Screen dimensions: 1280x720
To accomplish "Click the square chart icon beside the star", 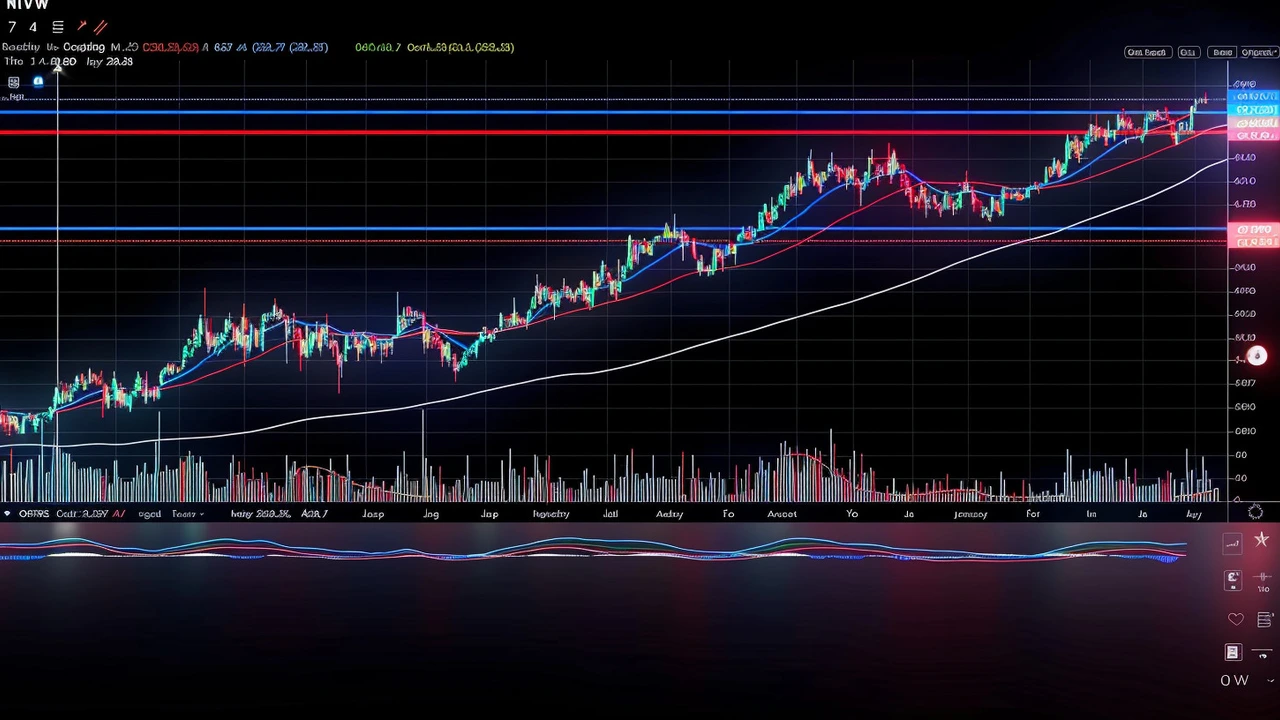I will (1232, 543).
